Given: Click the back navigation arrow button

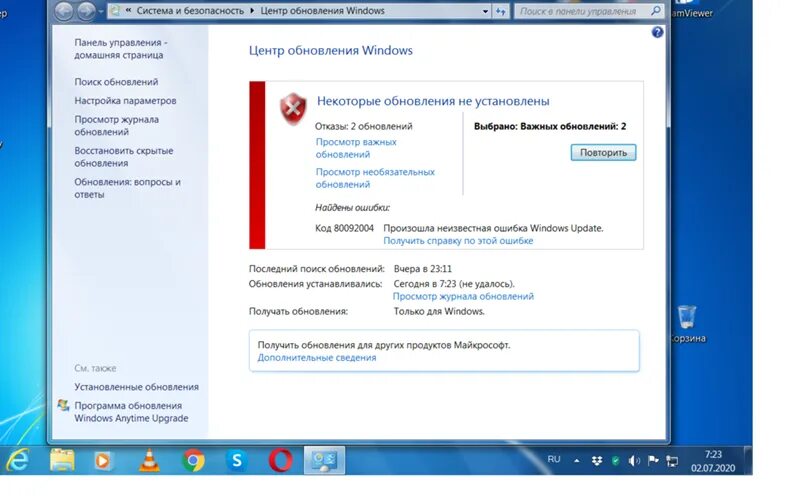Looking at the screenshot, I should (x=64, y=11).
